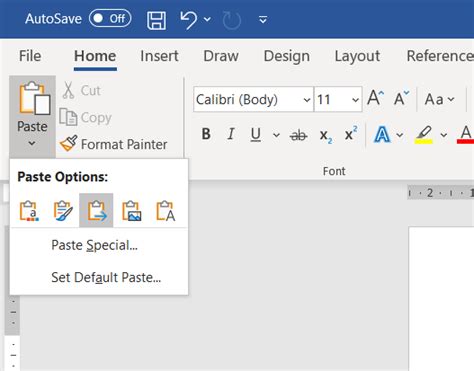
Task: Switch to the Home tab
Action: coord(95,56)
